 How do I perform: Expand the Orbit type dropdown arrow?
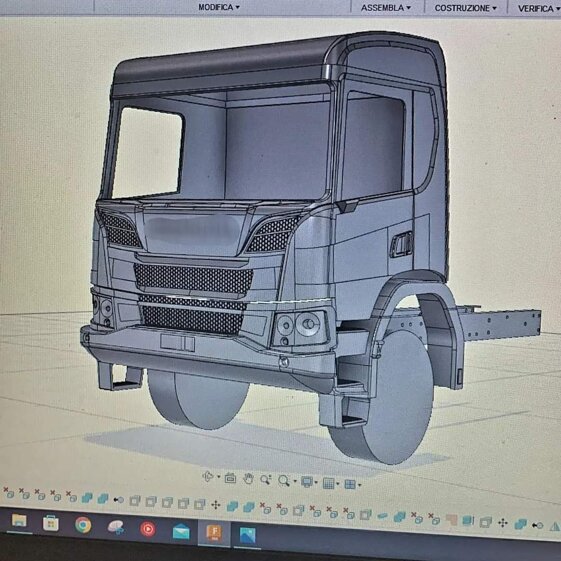pos(219,477)
